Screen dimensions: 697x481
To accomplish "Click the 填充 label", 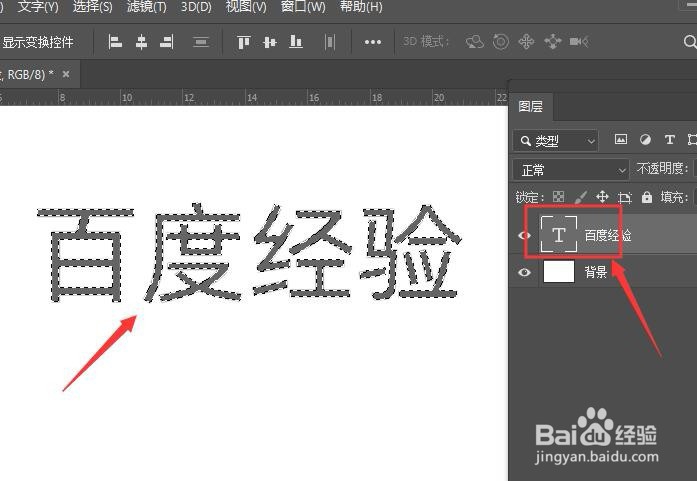I will [674, 197].
